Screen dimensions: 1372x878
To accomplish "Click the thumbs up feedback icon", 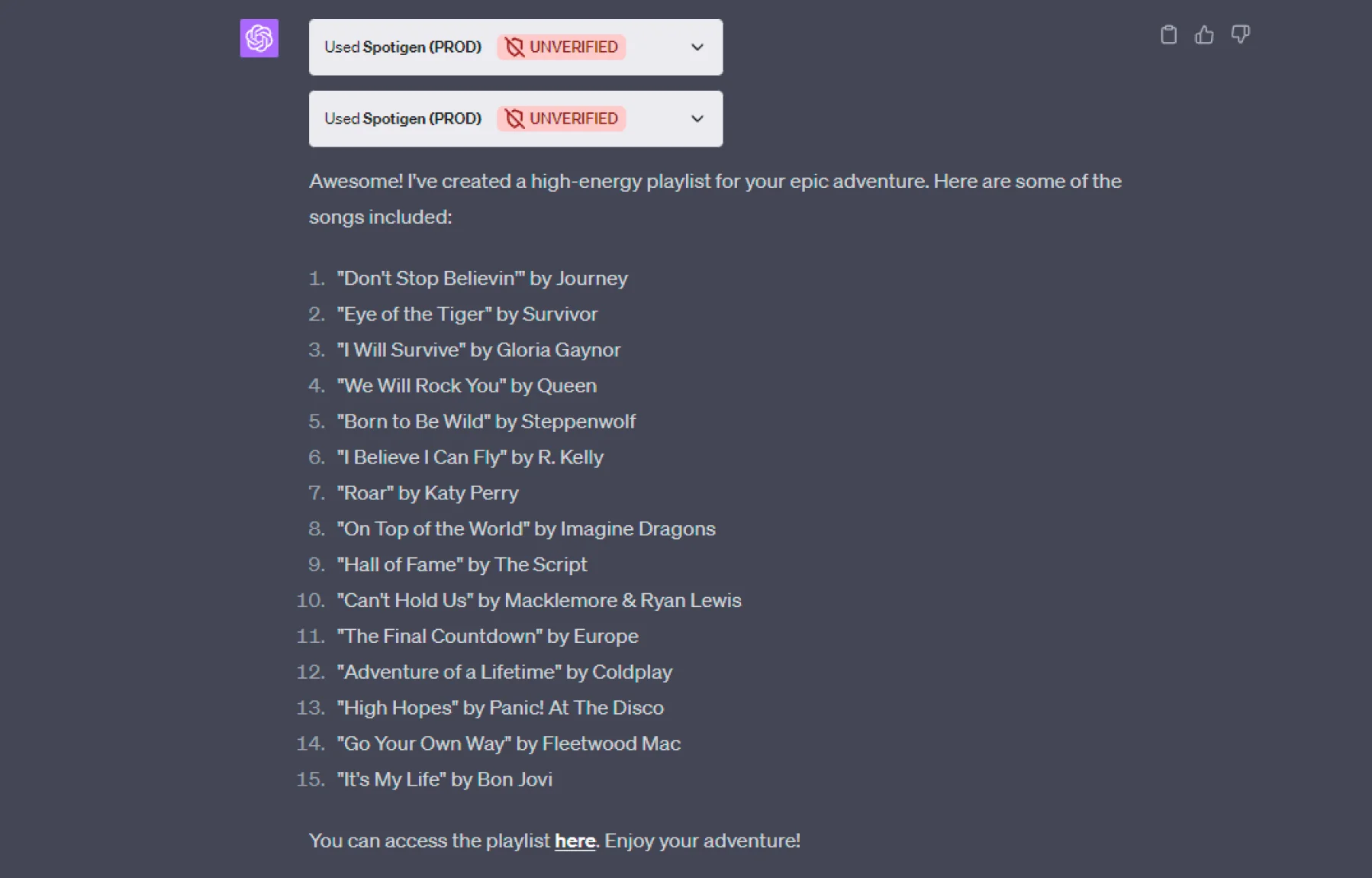I will point(1204,35).
